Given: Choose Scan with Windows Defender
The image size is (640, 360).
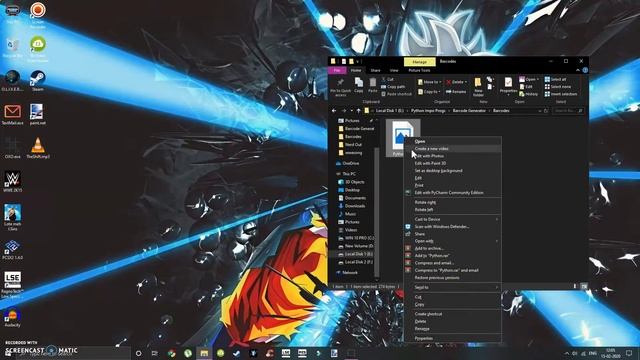Looking at the screenshot, I should point(452,227).
